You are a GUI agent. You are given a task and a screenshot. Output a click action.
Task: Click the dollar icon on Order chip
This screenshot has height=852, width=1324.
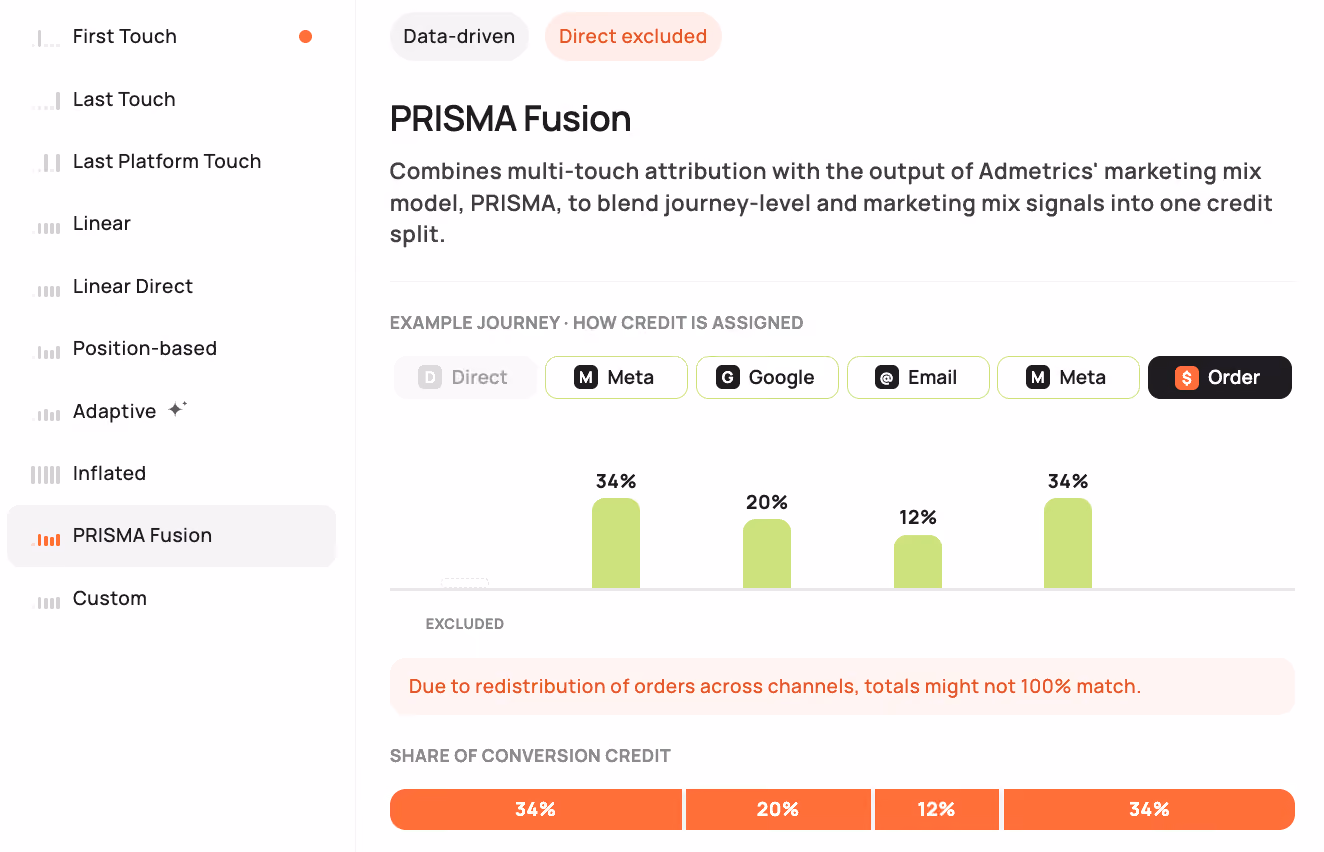click(1187, 378)
